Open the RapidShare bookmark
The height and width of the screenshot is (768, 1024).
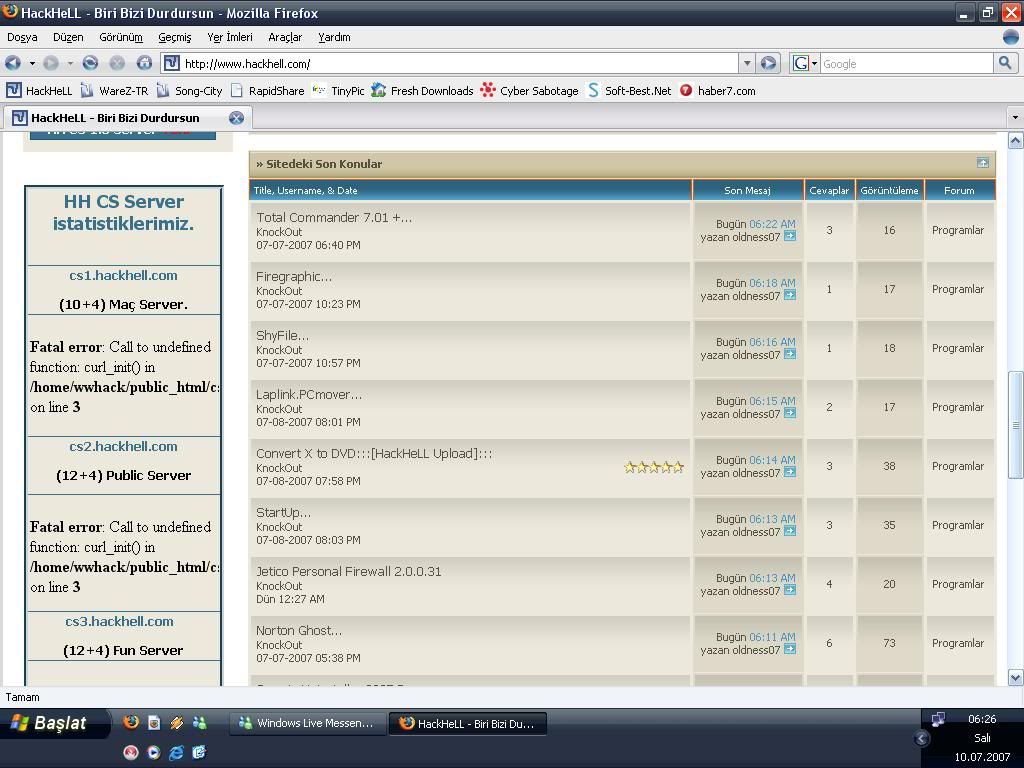(268, 91)
